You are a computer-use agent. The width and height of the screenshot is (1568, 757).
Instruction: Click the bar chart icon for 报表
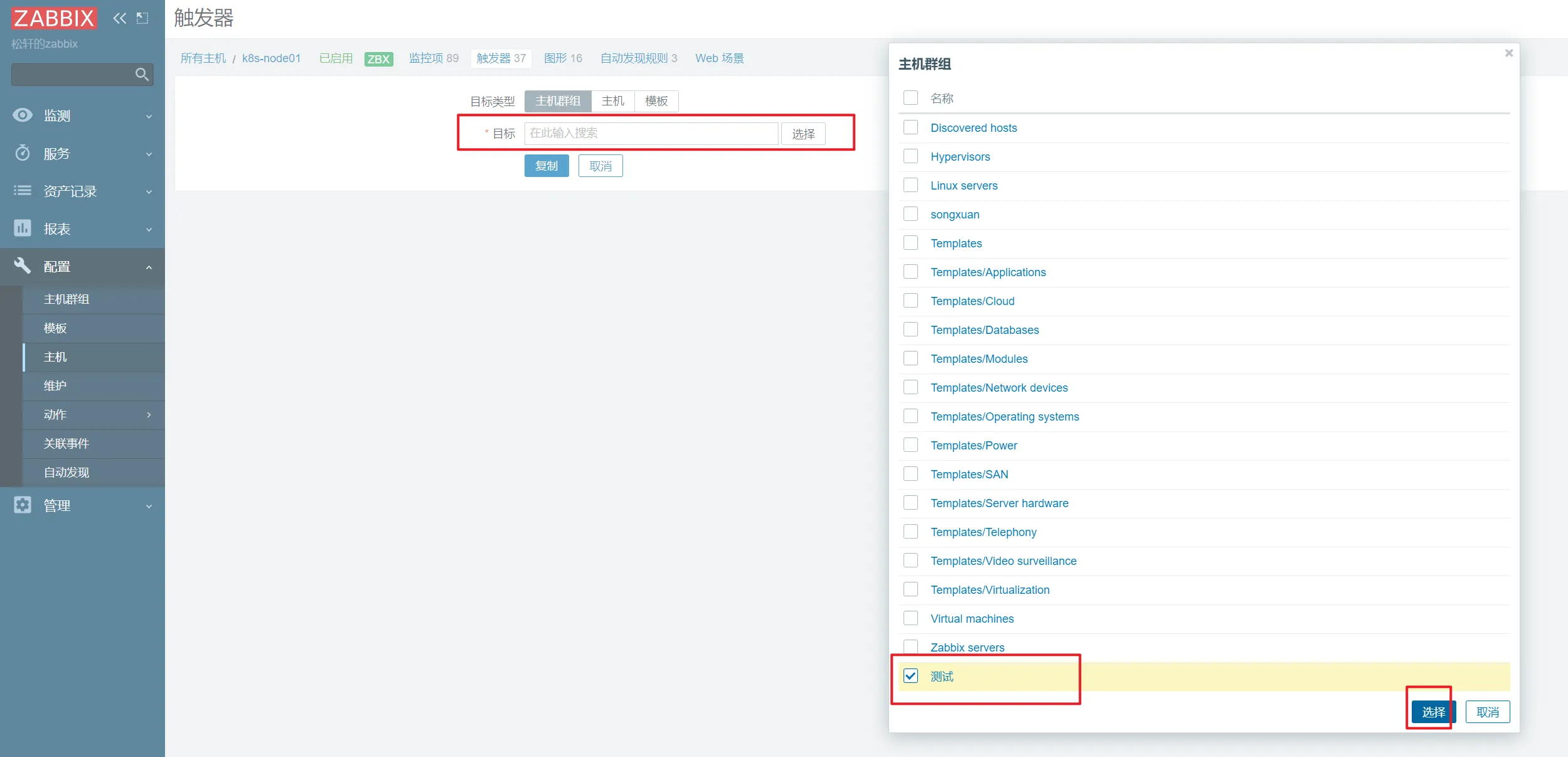click(23, 228)
